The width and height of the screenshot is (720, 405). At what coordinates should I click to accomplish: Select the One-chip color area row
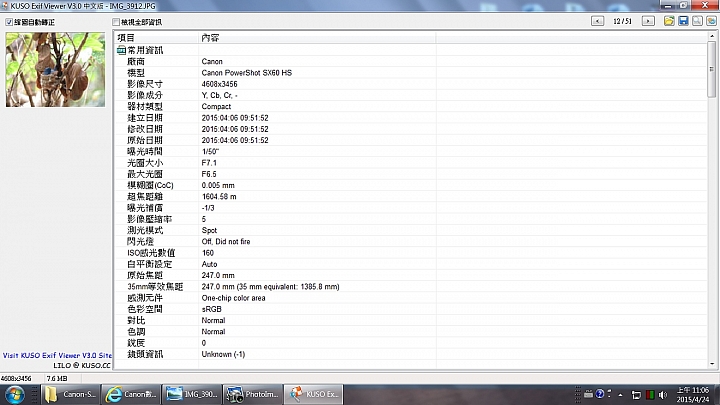click(411, 298)
